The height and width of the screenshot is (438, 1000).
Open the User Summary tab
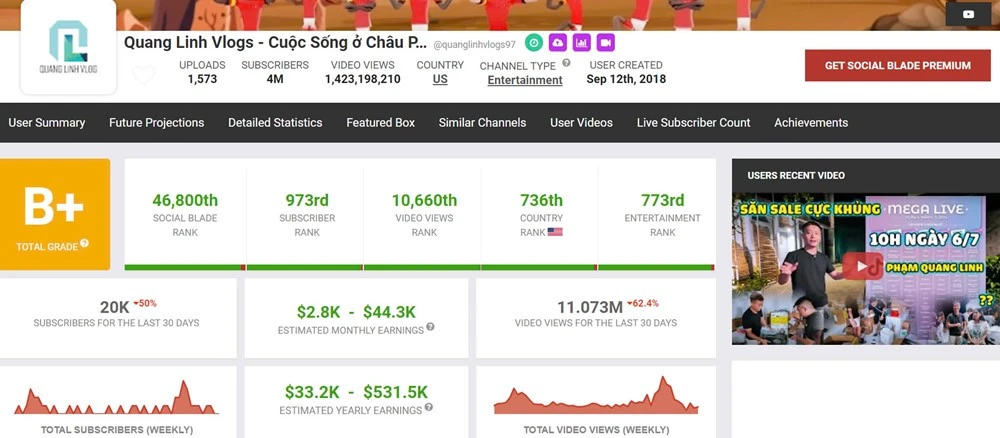click(47, 122)
